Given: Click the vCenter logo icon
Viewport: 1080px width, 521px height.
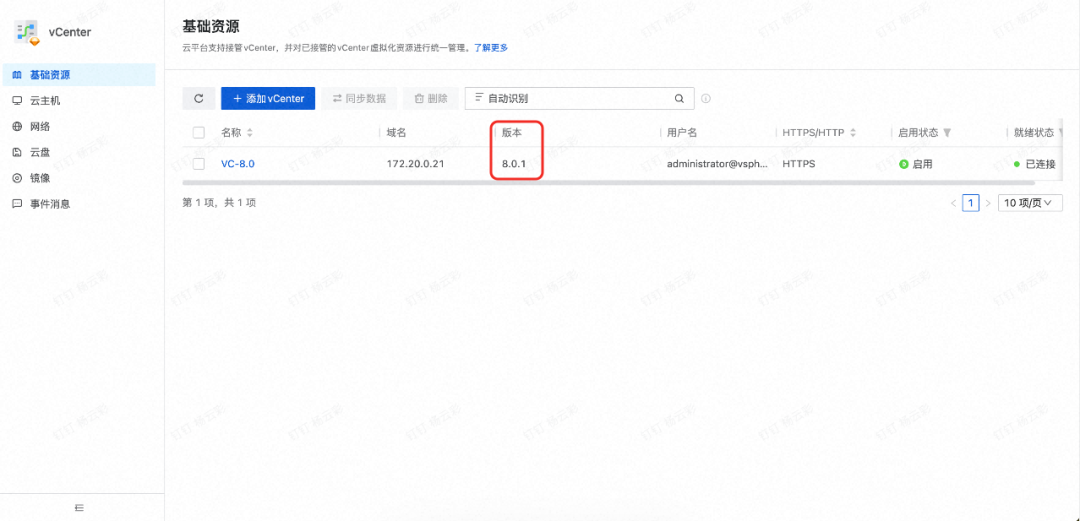Looking at the screenshot, I should 28,32.
